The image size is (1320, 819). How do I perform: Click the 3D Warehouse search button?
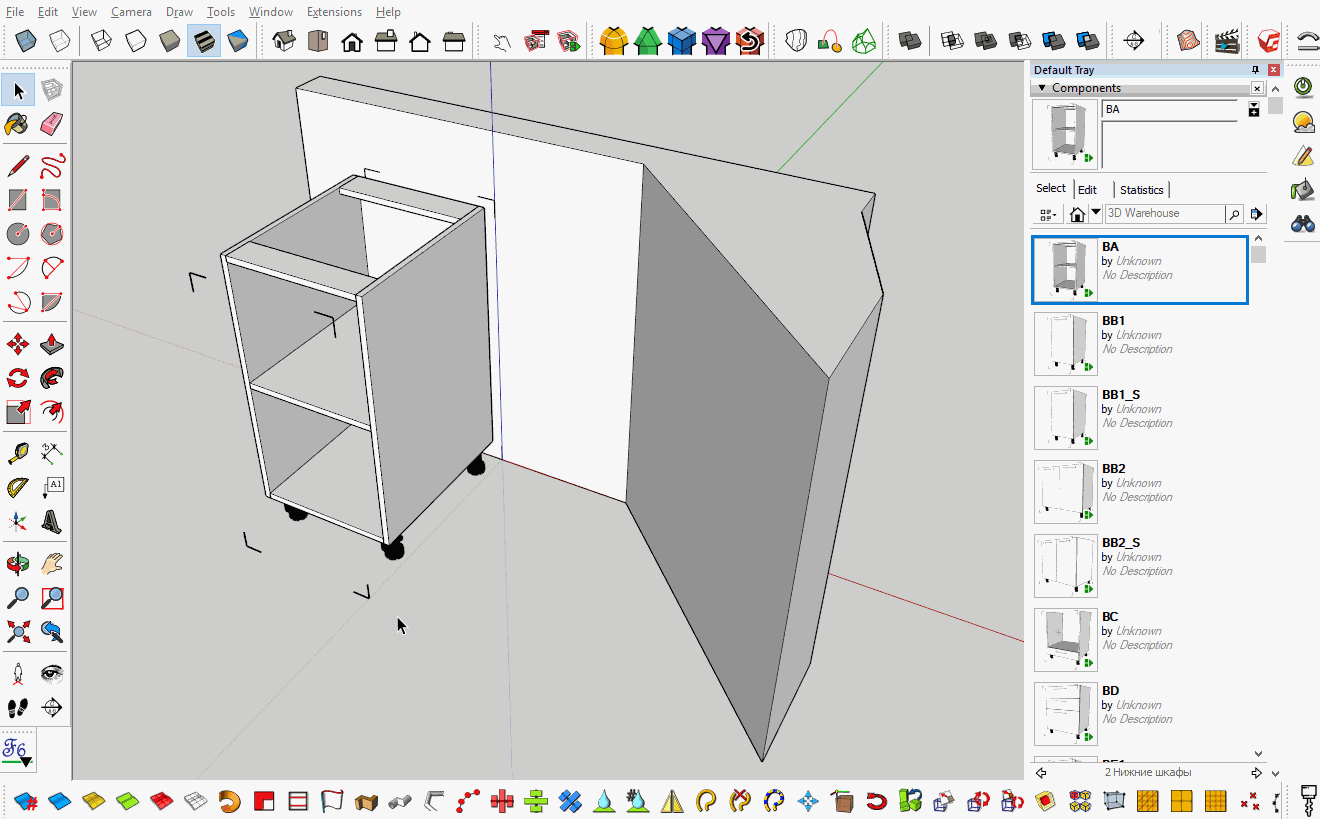(x=1234, y=213)
